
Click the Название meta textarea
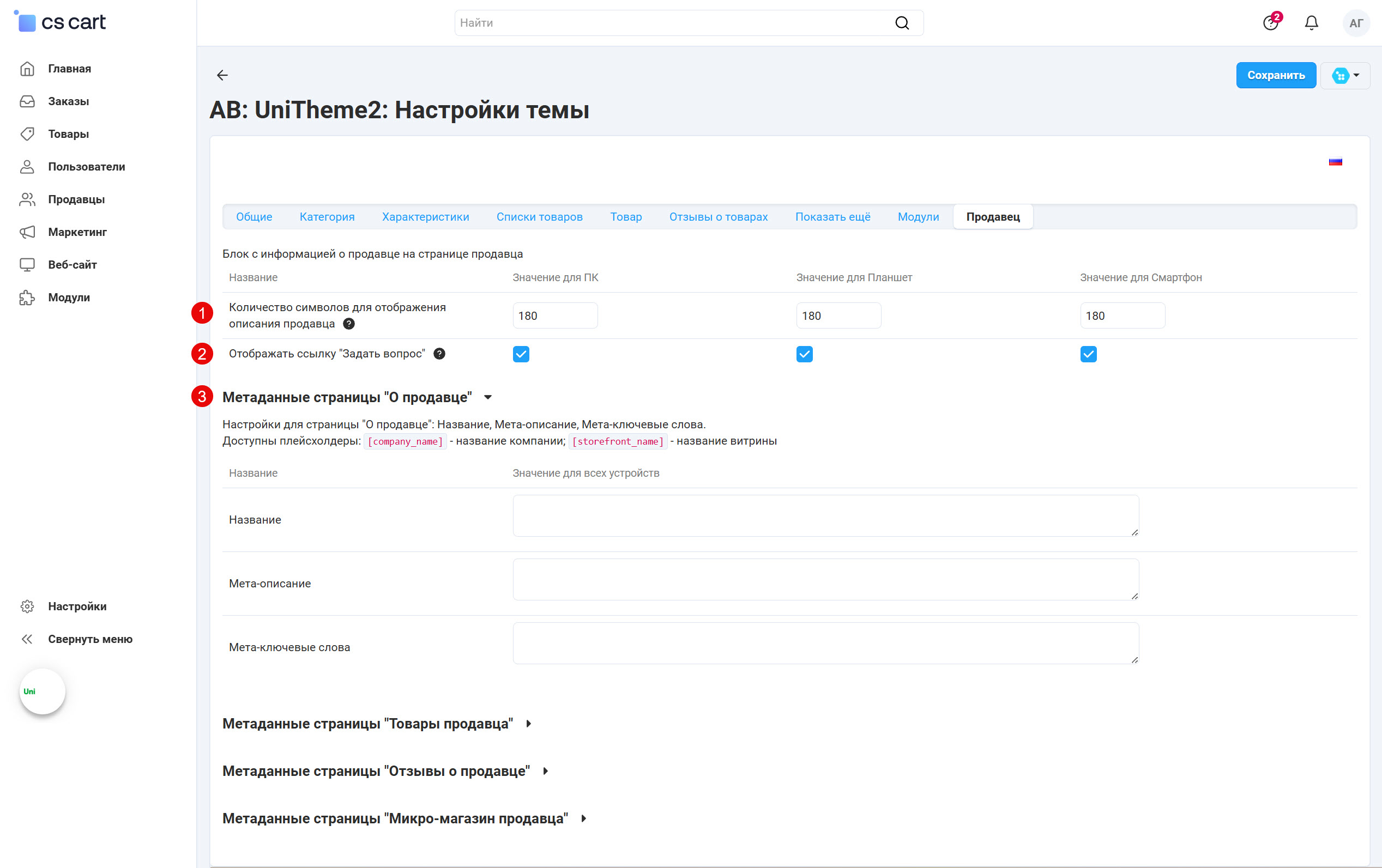pyautogui.click(x=826, y=516)
